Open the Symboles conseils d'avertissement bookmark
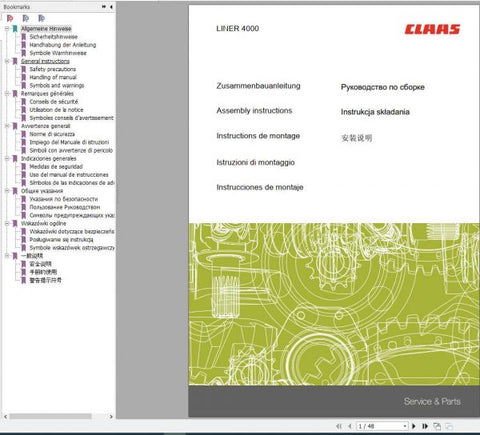Viewport: 480px width, 435px height. pyautogui.click(x=72, y=118)
